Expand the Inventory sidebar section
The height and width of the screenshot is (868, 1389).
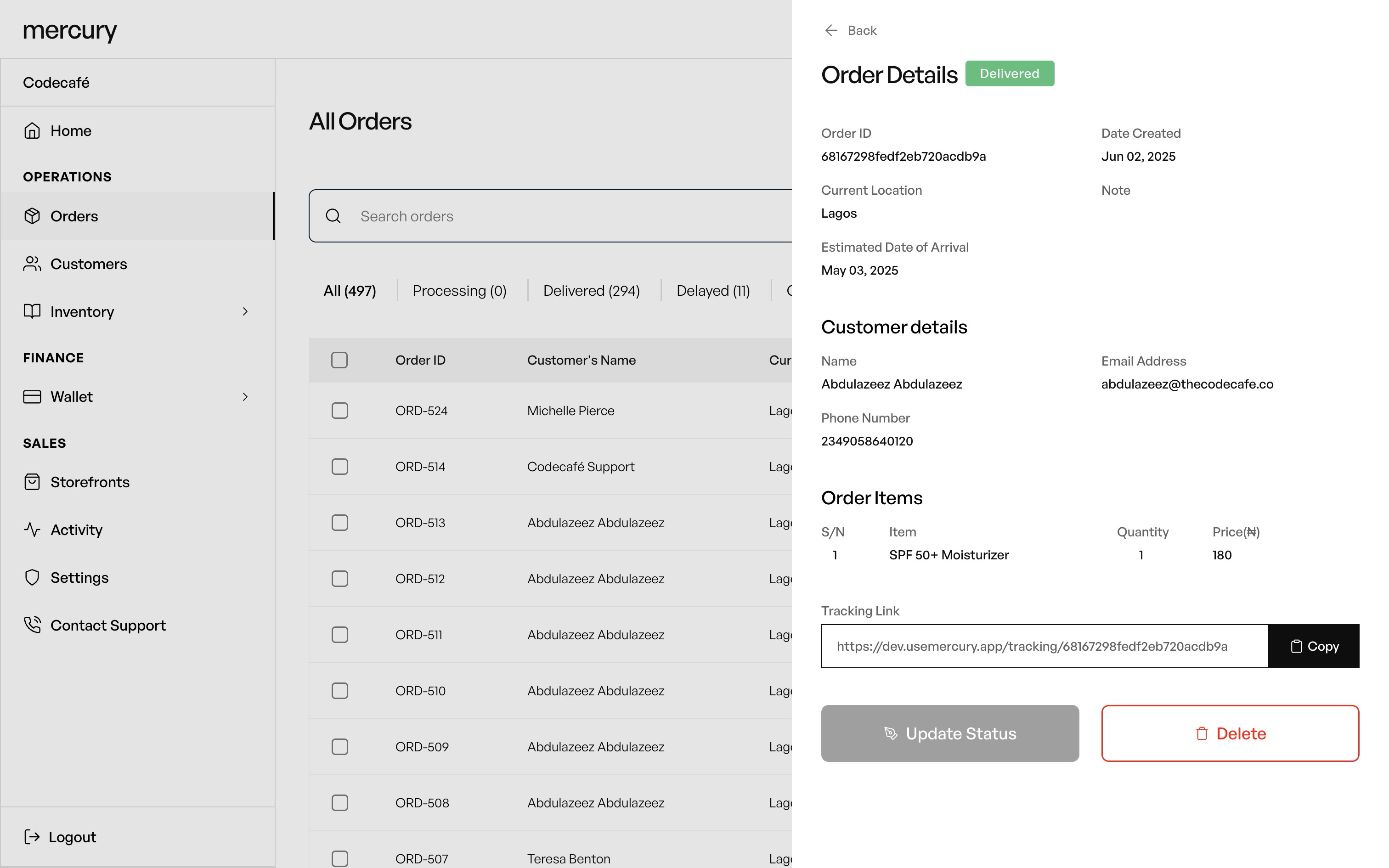246,311
